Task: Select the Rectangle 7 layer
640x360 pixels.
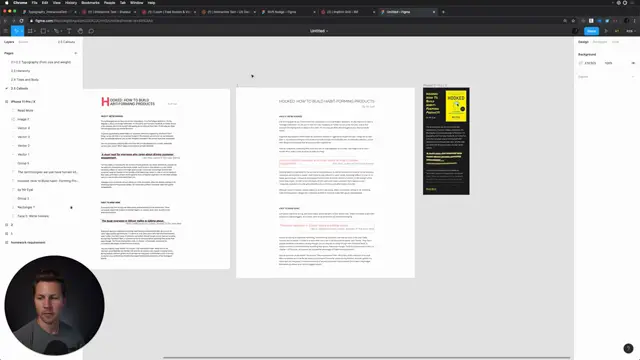Action: tap(26, 207)
